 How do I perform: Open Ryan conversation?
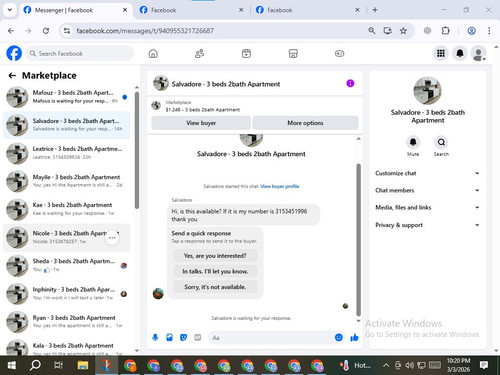point(67,322)
